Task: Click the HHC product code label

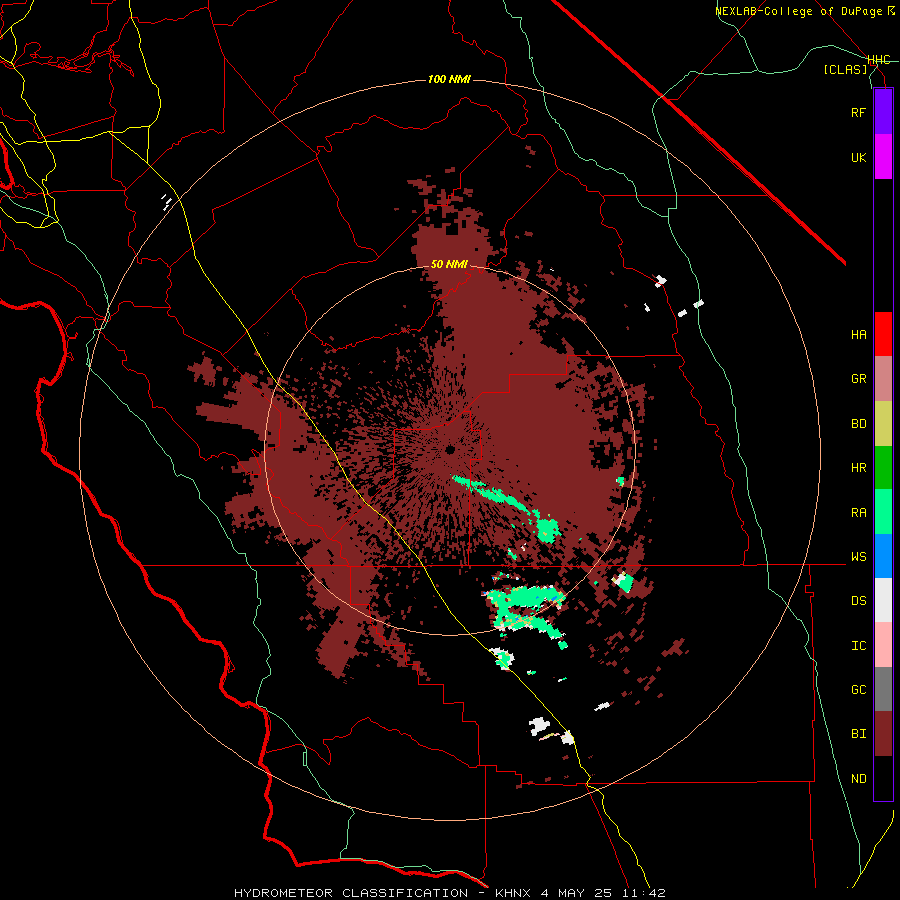Action: pos(879,60)
